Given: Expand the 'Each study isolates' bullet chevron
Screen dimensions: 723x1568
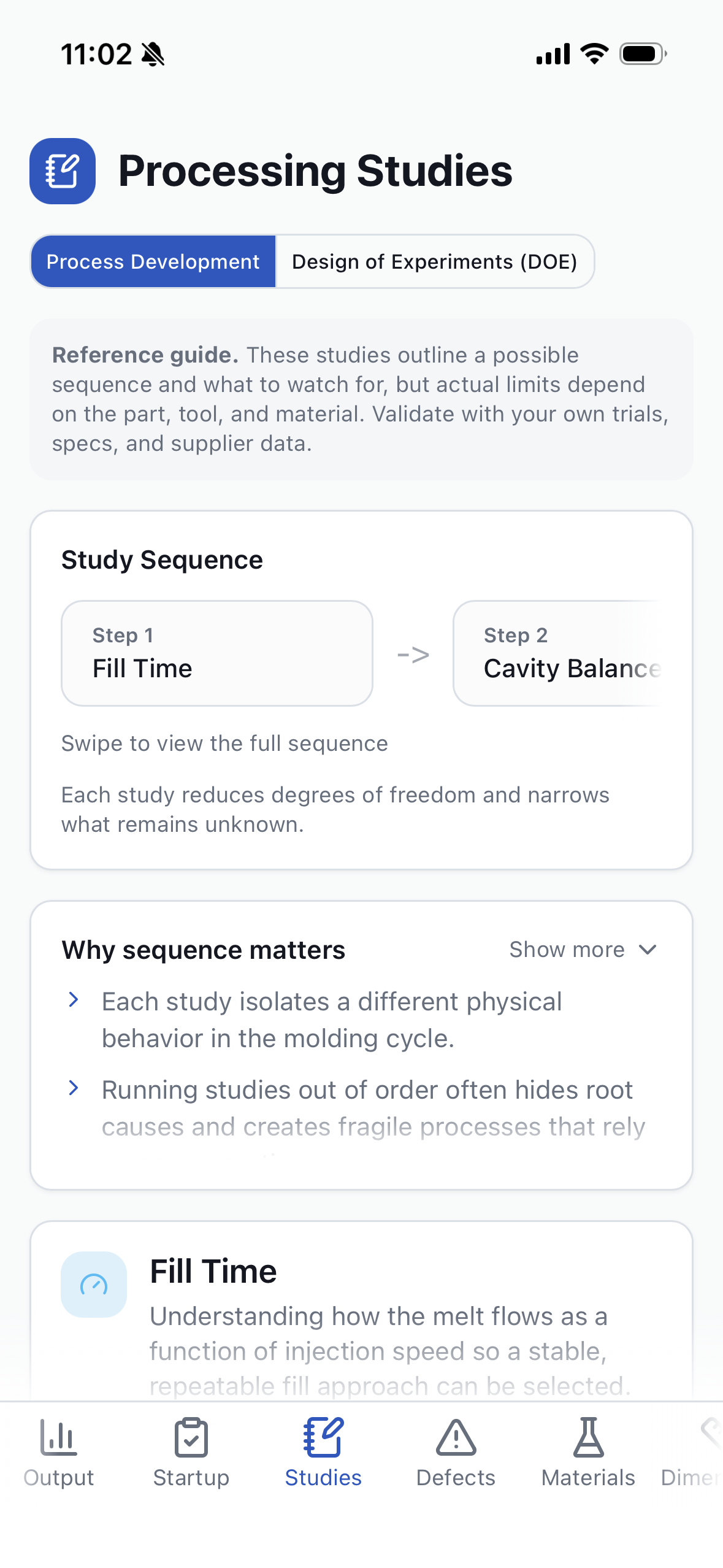Looking at the screenshot, I should tap(74, 1000).
